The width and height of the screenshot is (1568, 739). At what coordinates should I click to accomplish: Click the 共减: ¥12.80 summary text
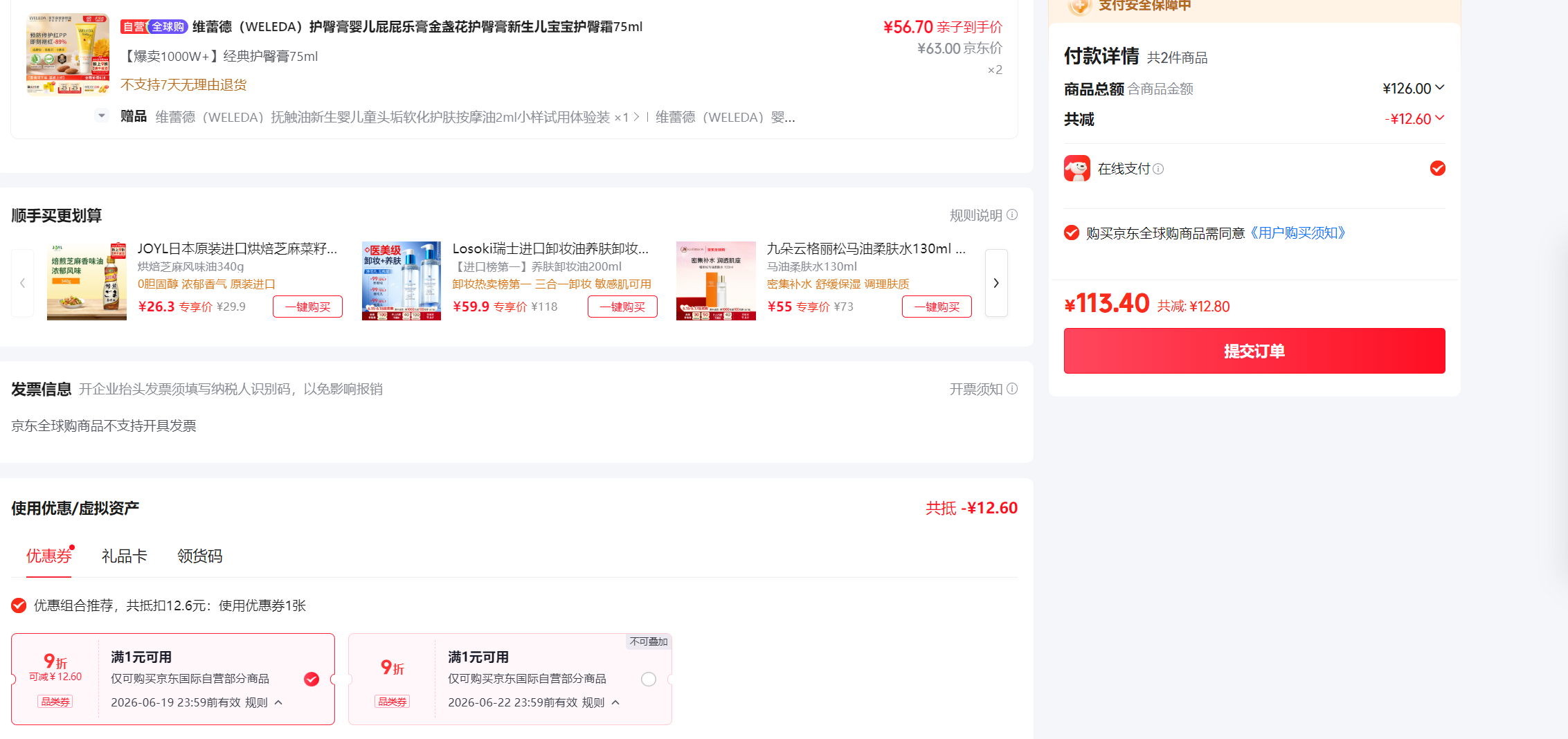pyautogui.click(x=1193, y=307)
